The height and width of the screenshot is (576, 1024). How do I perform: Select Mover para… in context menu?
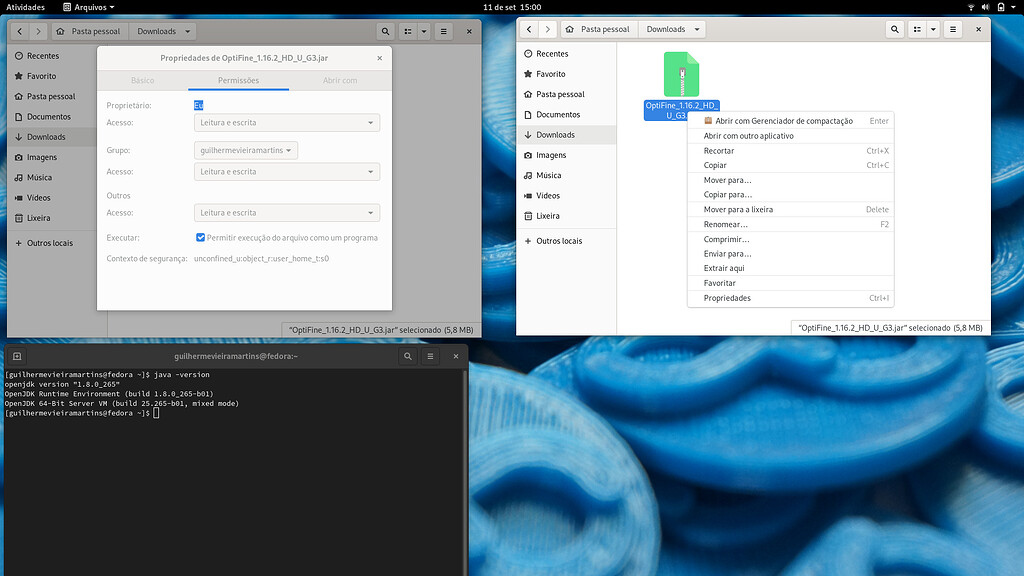(790, 180)
